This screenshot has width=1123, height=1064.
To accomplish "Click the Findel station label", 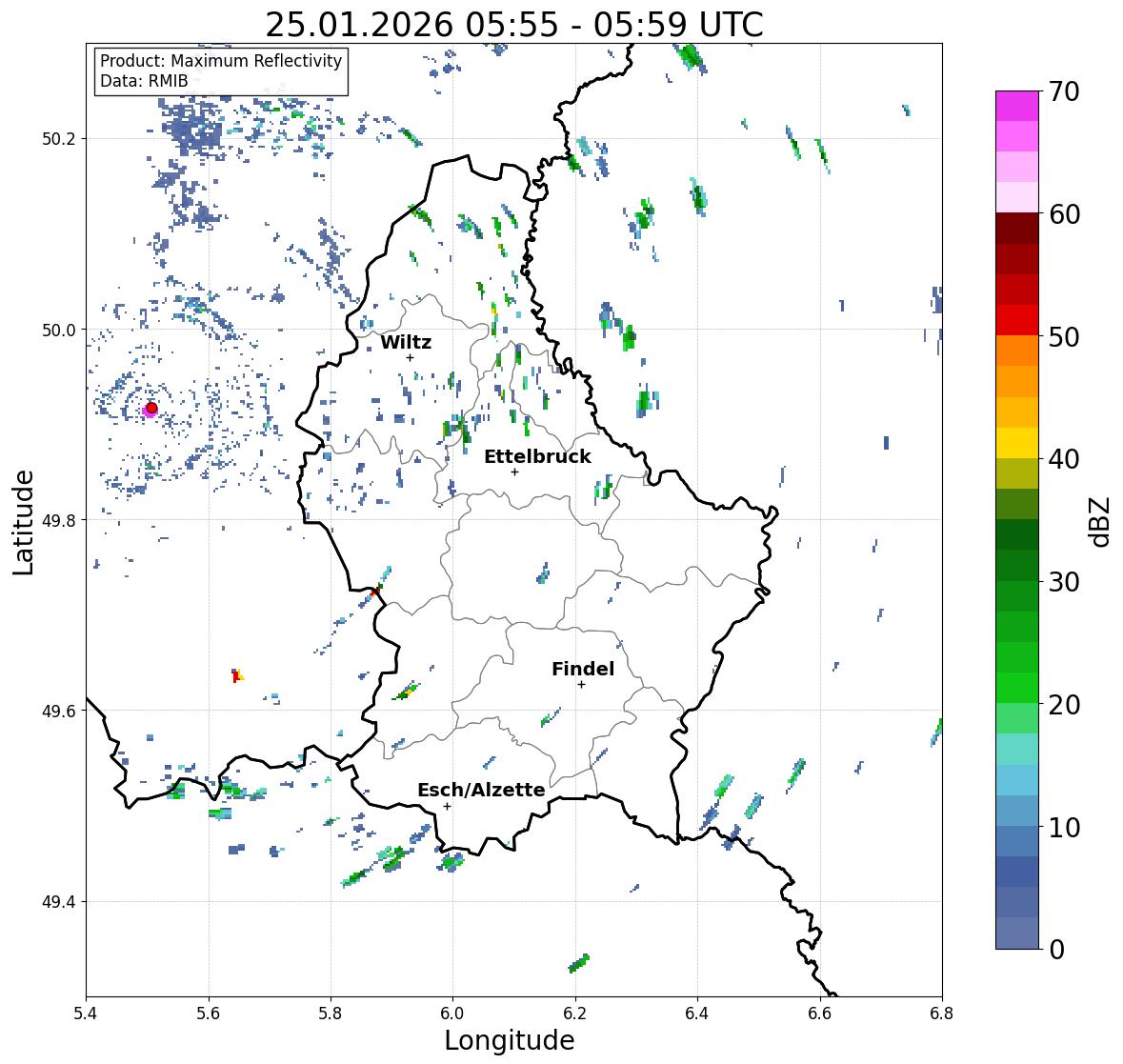I will tap(582, 669).
